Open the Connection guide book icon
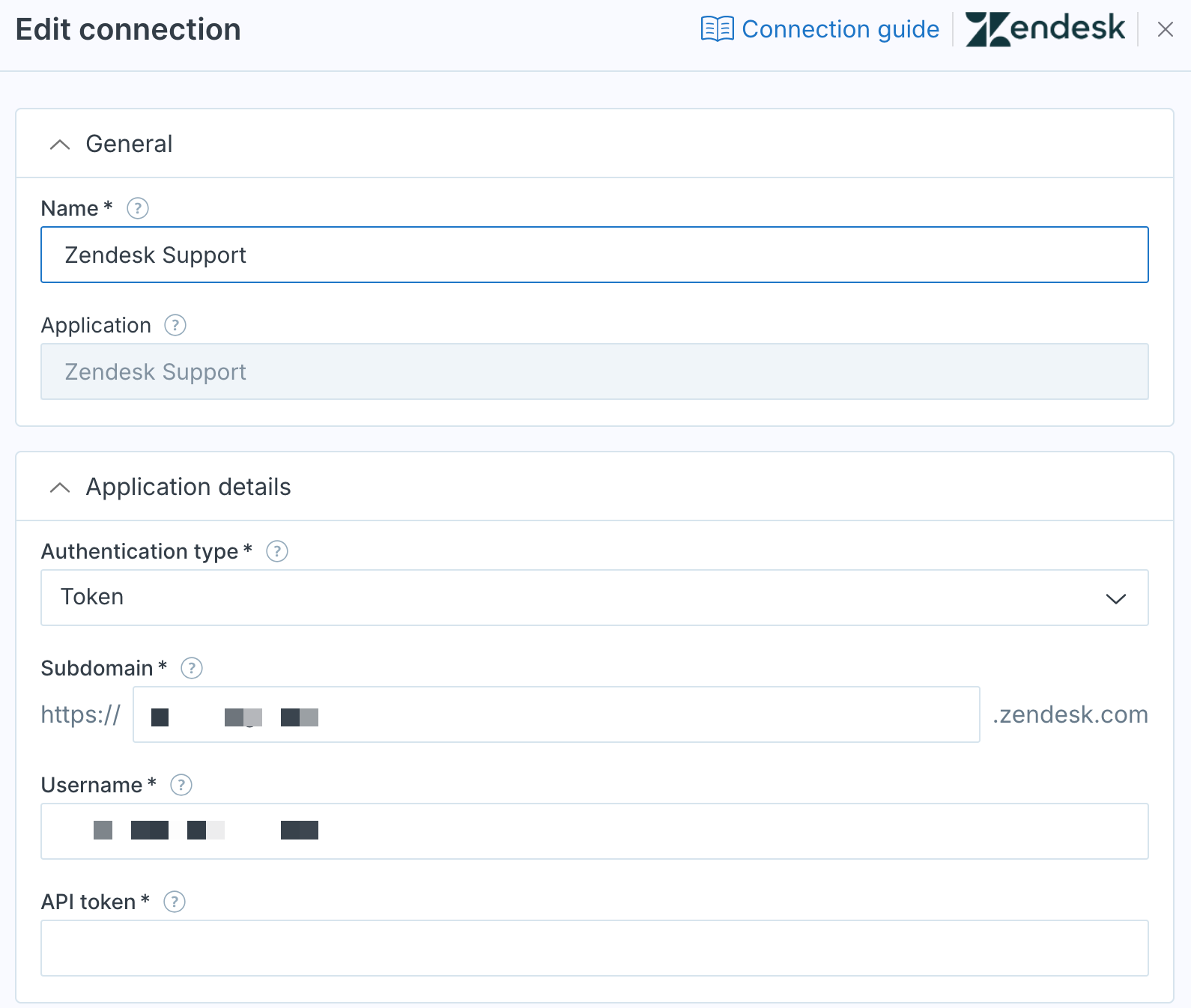1191x1008 pixels. coord(717,29)
